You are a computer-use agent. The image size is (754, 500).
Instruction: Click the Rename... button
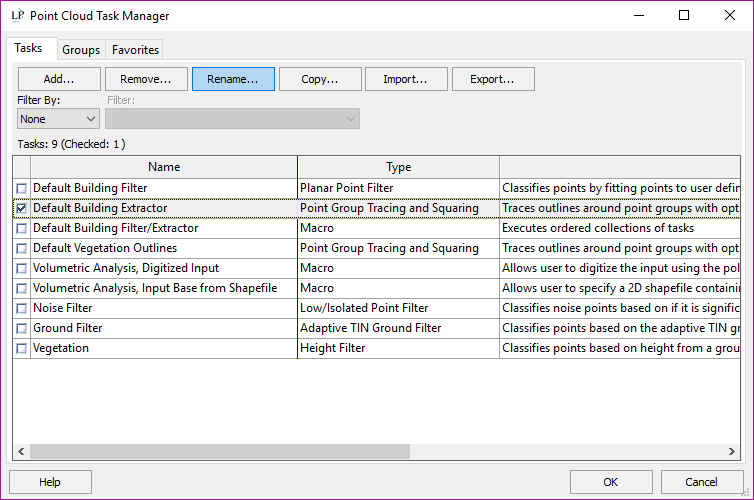[x=233, y=79]
